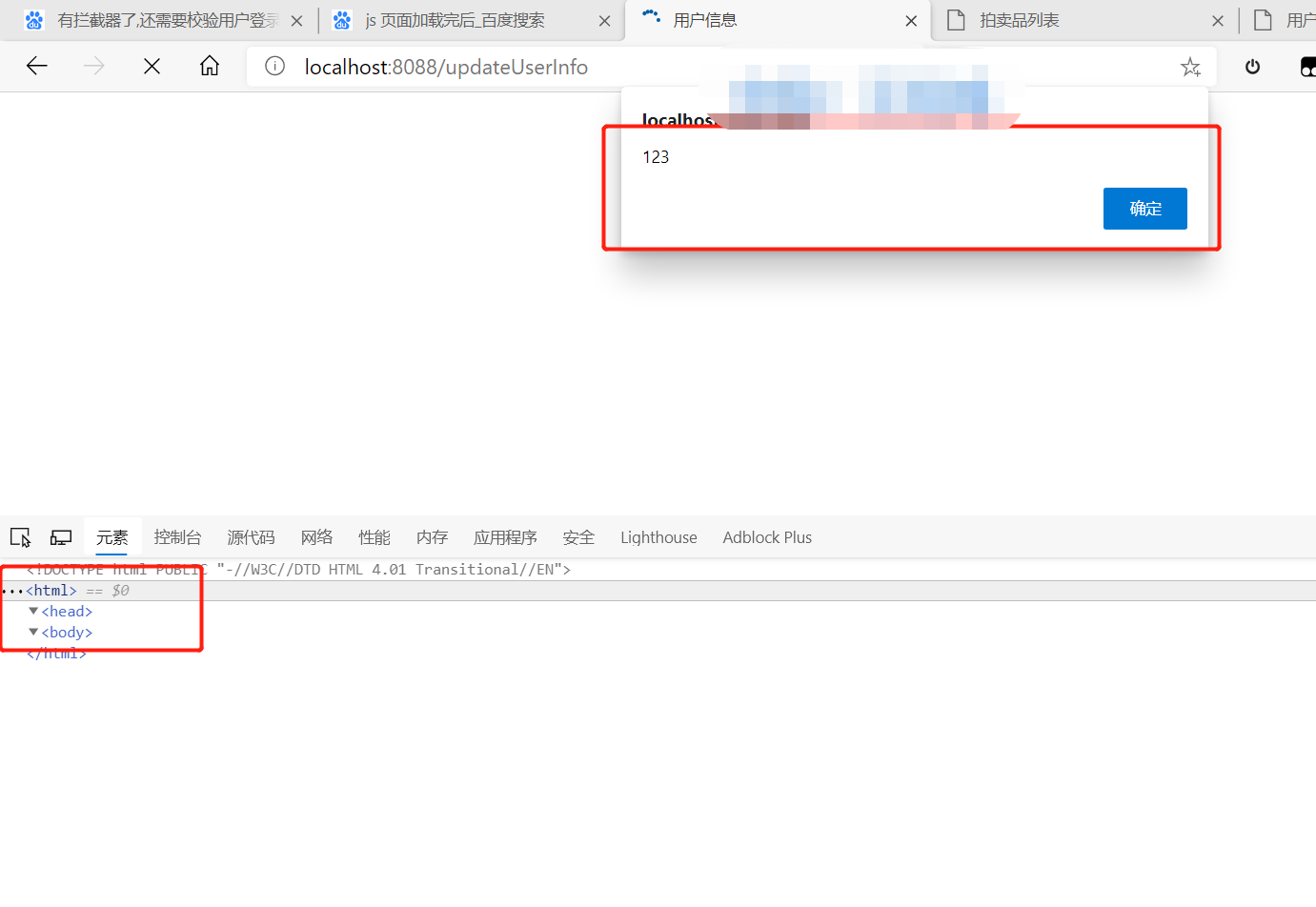Click the site information icon in the address bar

coord(274,67)
